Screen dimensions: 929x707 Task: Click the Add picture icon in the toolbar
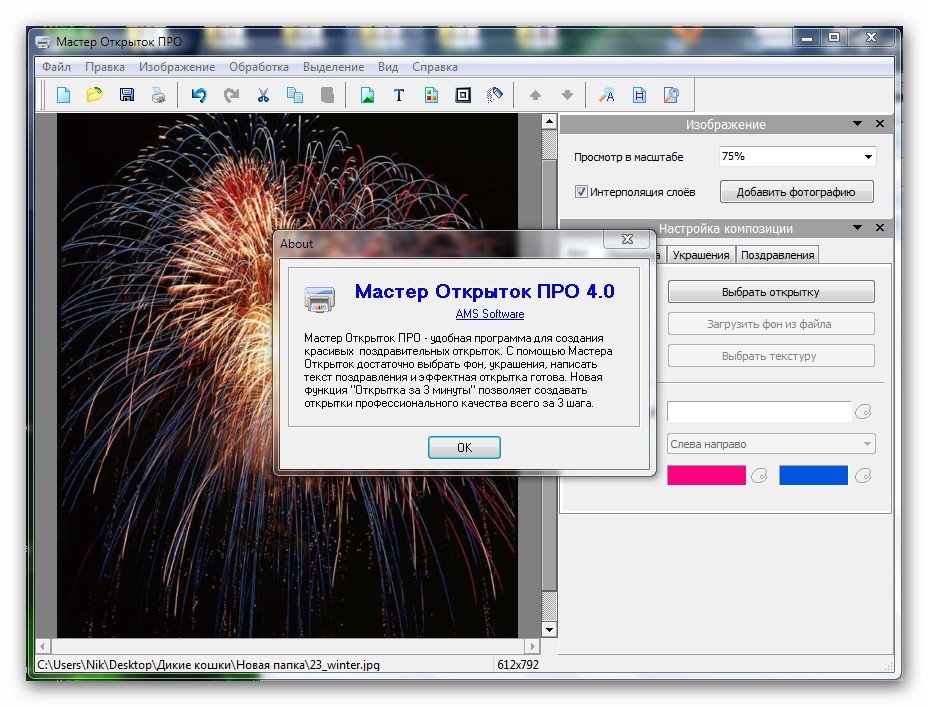tap(367, 96)
